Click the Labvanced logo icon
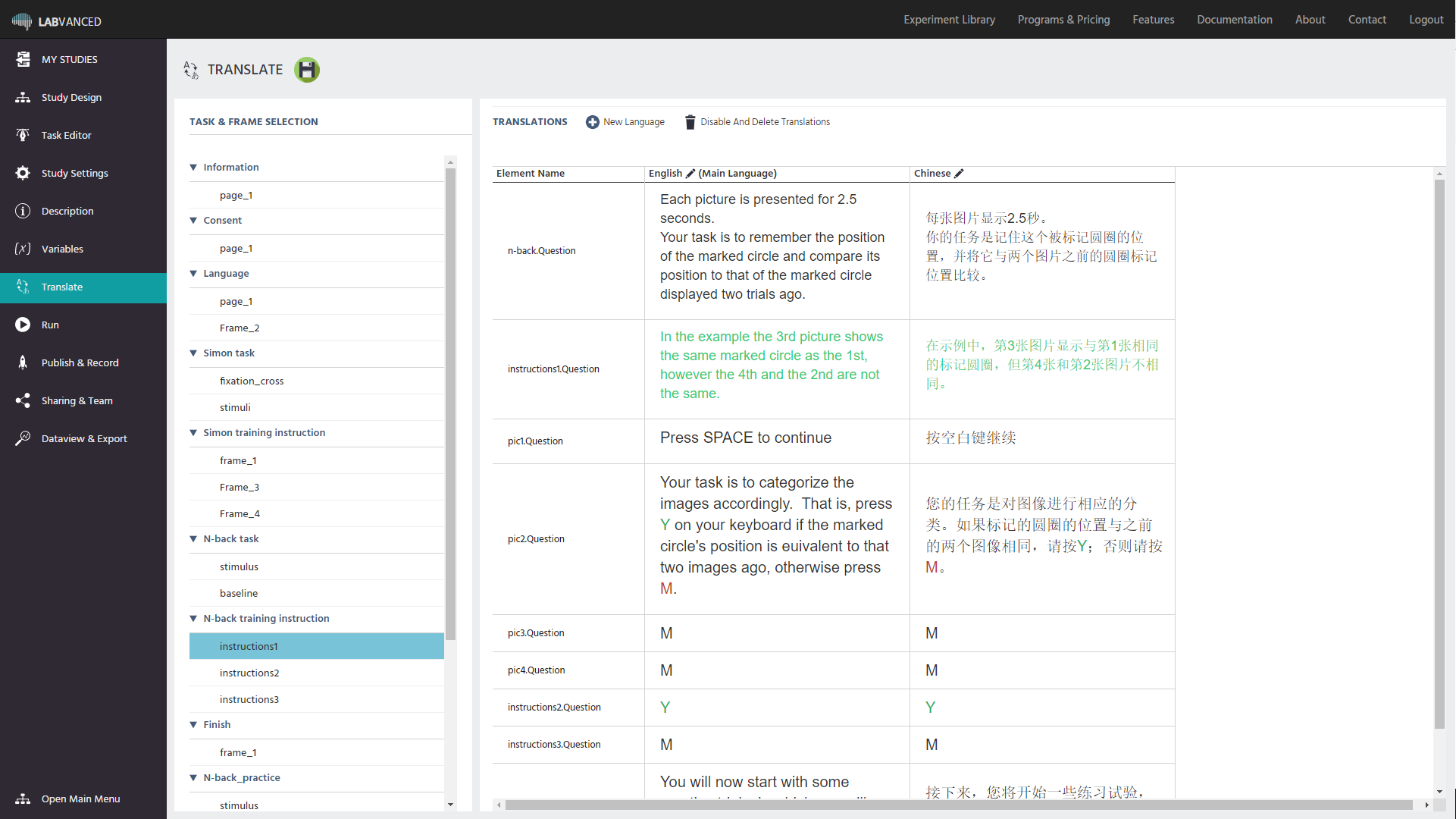This screenshot has height=819, width=1456. click(x=22, y=21)
